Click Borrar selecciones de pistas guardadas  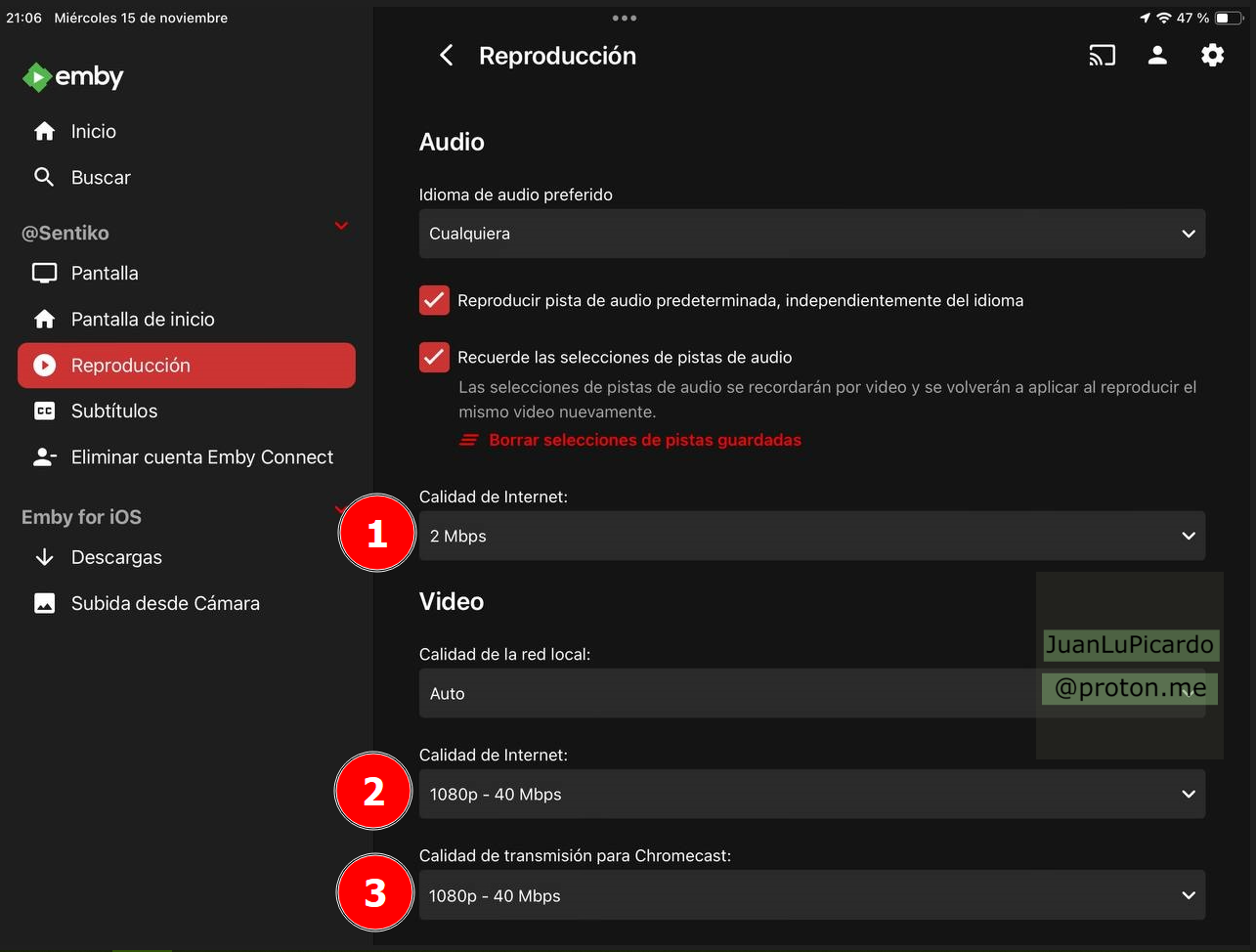click(x=644, y=440)
